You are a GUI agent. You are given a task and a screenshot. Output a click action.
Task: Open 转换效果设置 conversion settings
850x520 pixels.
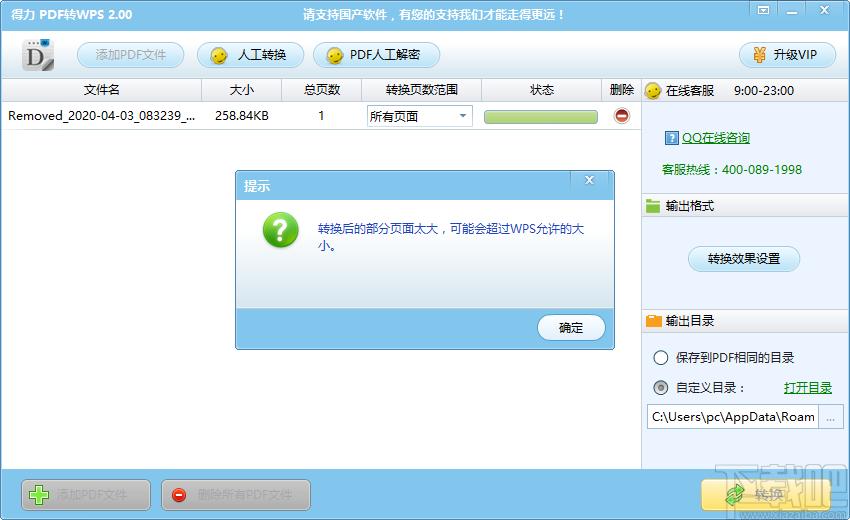(x=744, y=259)
